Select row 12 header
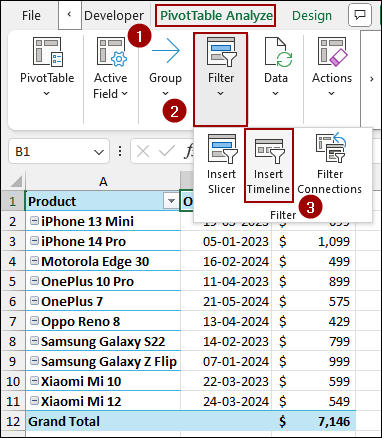382x438 pixels. pyautogui.click(x=13, y=421)
